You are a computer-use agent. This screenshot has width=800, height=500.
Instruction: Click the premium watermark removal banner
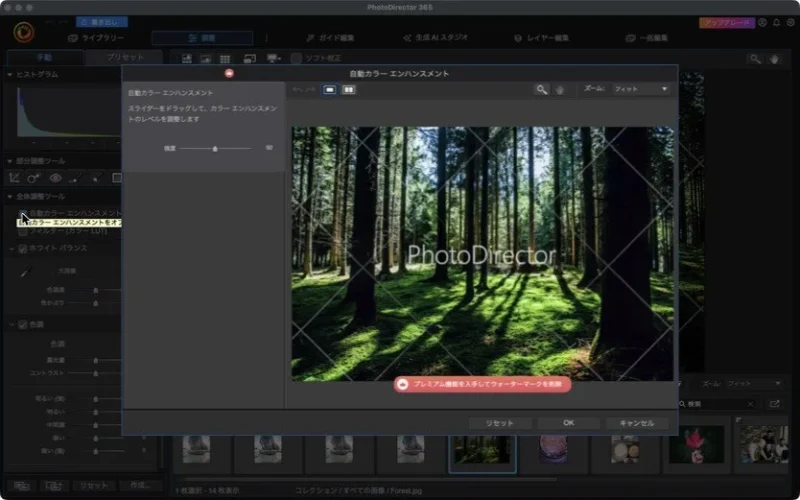(482, 384)
